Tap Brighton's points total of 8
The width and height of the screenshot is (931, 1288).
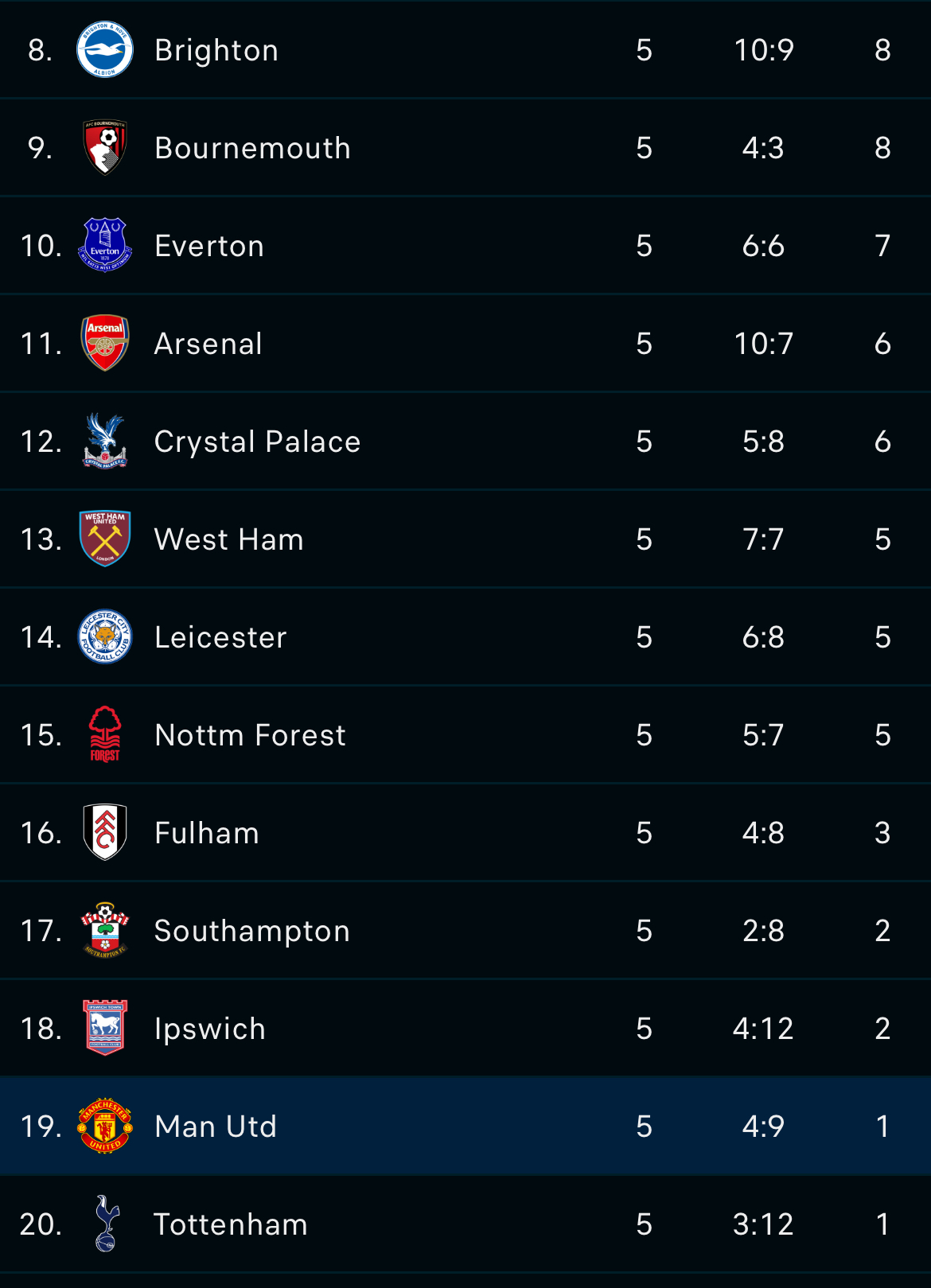pyautogui.click(x=882, y=50)
